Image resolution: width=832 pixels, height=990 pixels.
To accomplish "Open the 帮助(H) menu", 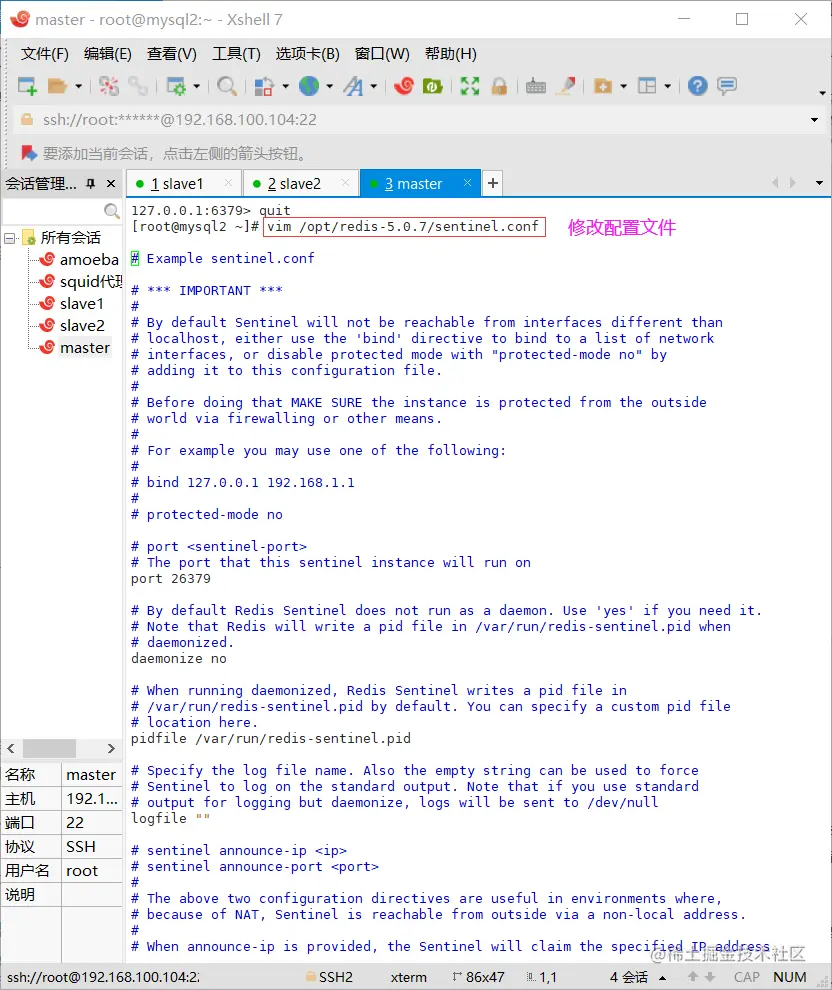I will coord(451,54).
